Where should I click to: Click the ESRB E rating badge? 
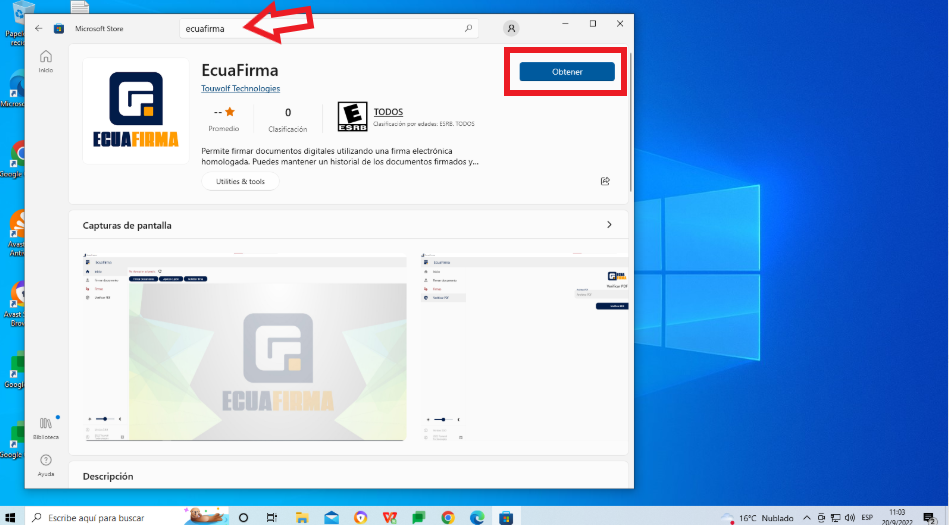(x=352, y=117)
